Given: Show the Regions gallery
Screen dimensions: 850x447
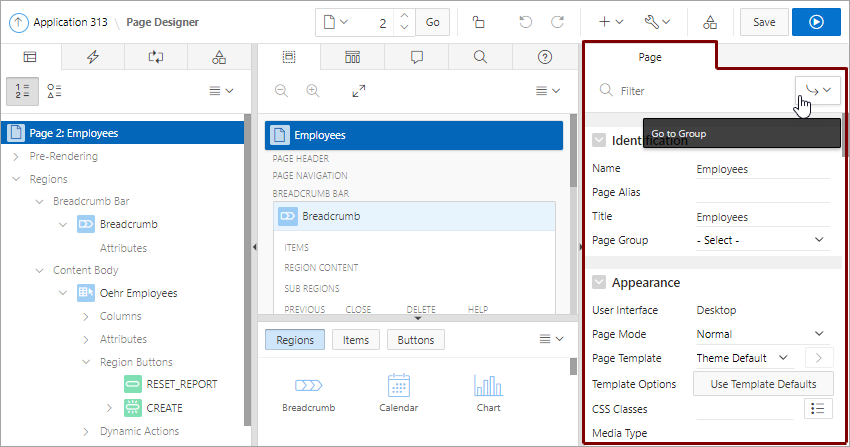Looking at the screenshot, I should point(295,340).
